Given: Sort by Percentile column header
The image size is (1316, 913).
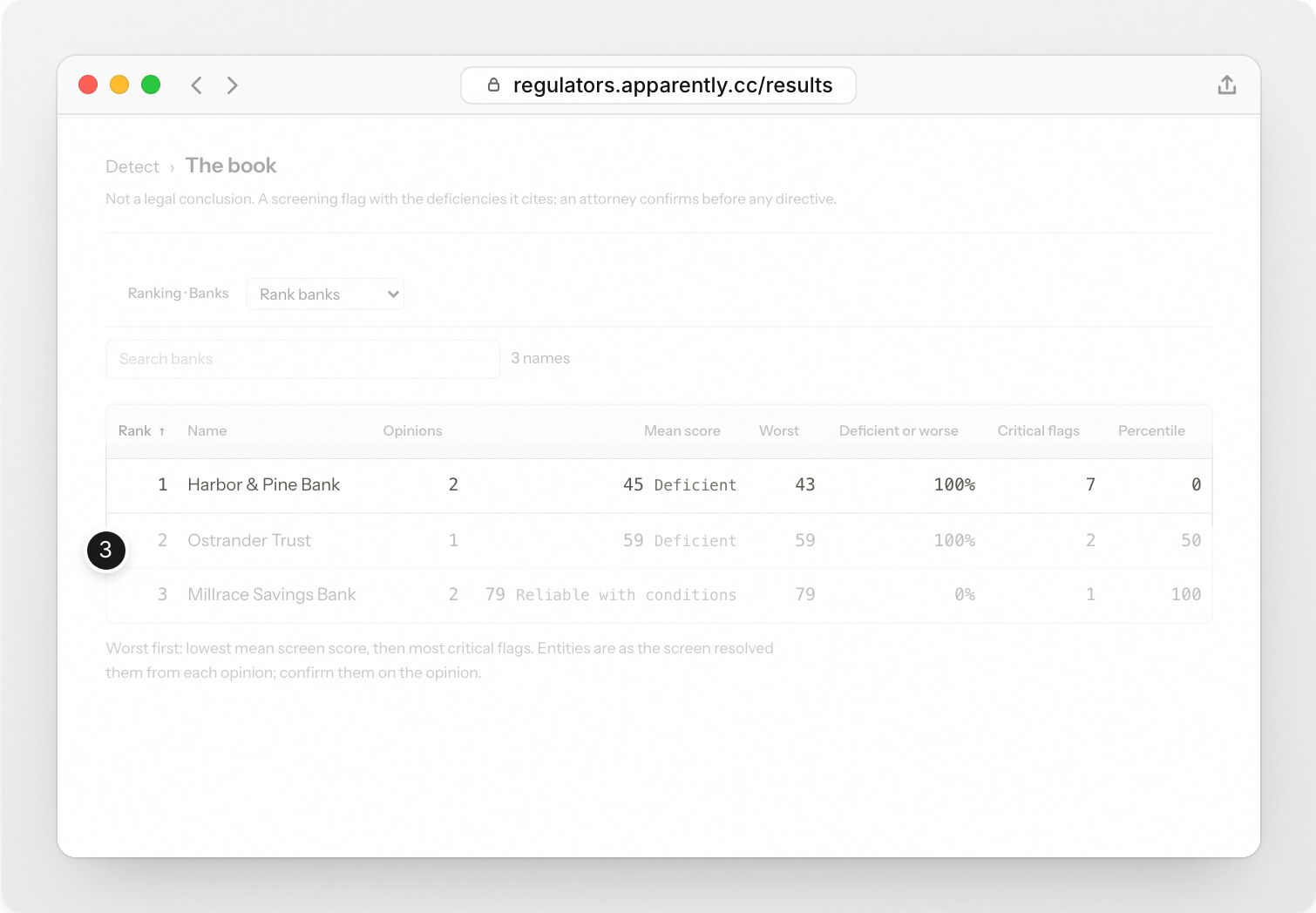Looking at the screenshot, I should coord(1151,431).
